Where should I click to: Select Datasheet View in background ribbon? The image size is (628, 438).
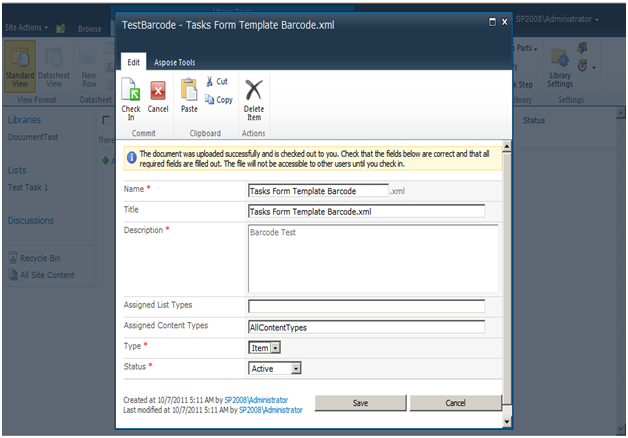pyautogui.click(x=54, y=66)
